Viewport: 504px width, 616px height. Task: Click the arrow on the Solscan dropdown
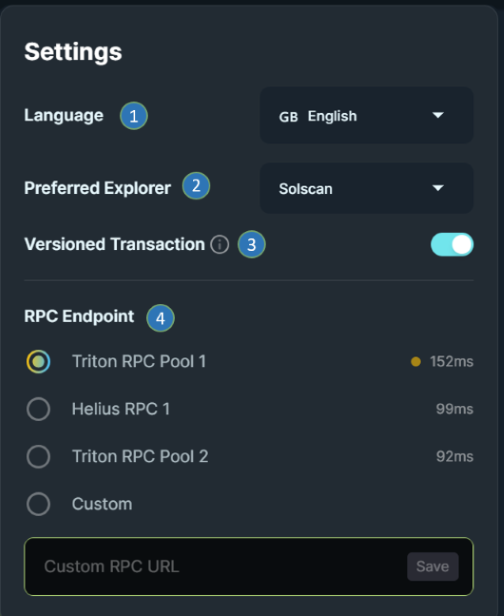(438, 188)
